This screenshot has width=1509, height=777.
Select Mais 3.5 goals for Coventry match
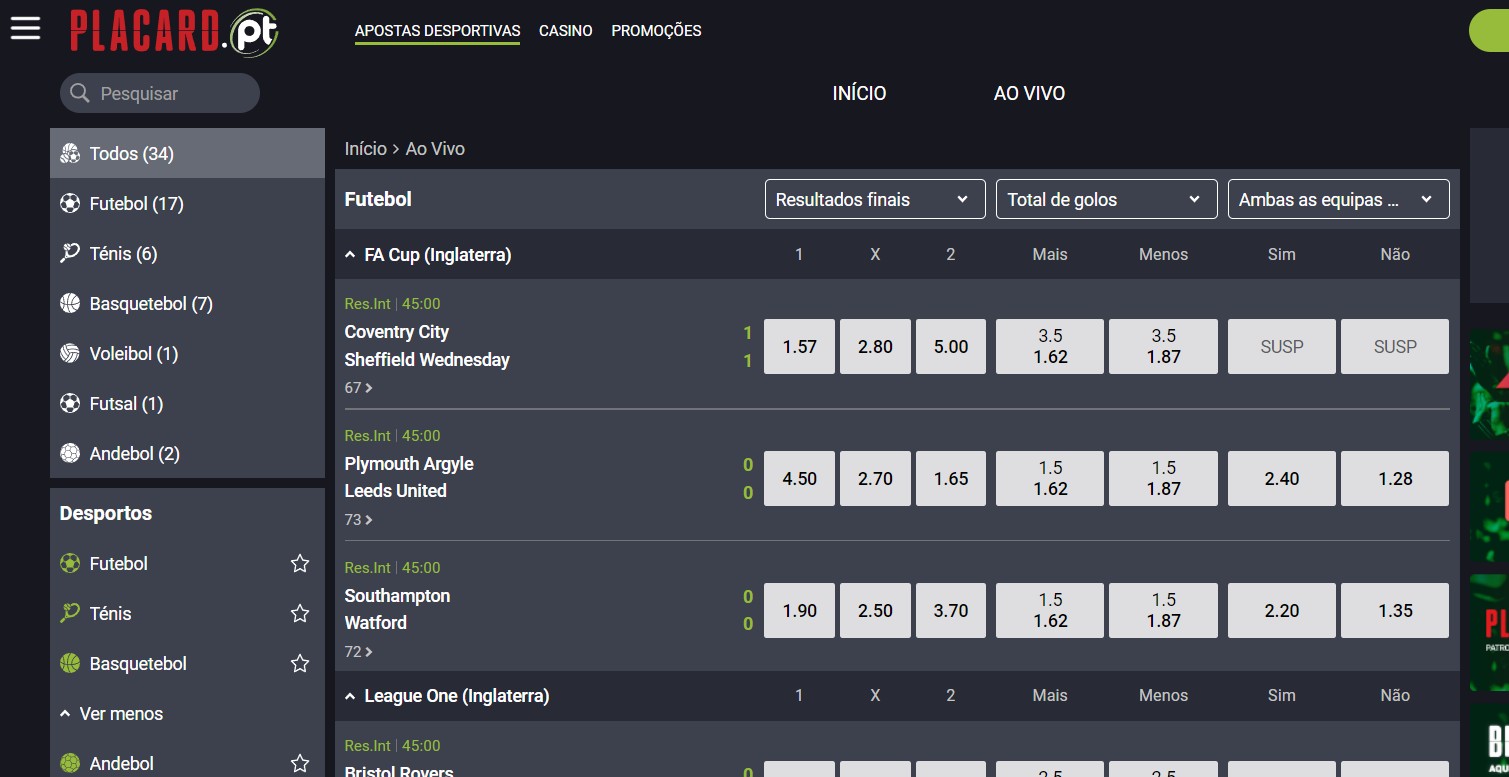pyautogui.click(x=1050, y=346)
